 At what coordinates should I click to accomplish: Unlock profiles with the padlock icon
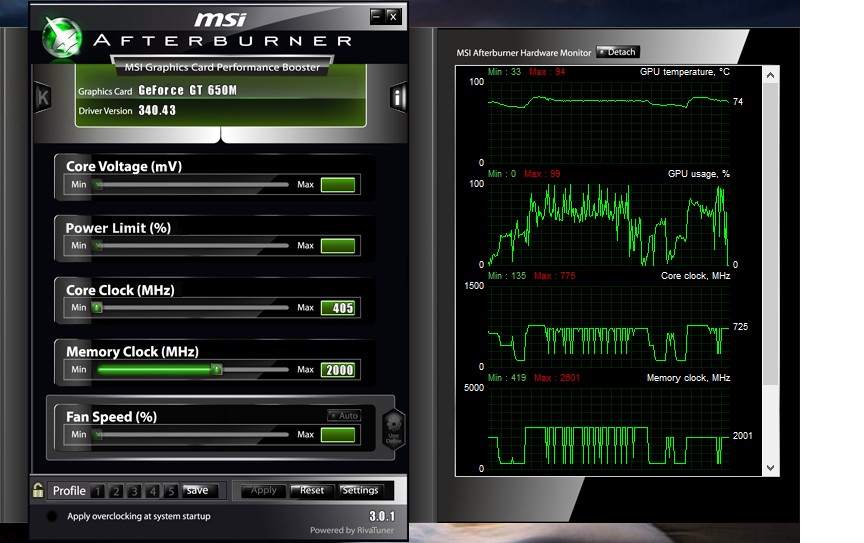[38, 490]
